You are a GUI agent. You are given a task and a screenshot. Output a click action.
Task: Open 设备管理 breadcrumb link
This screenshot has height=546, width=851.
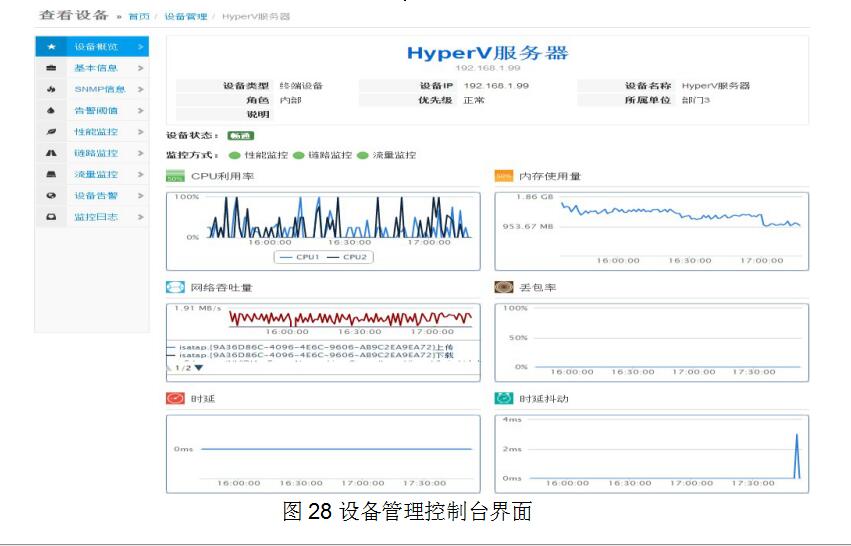[184, 17]
